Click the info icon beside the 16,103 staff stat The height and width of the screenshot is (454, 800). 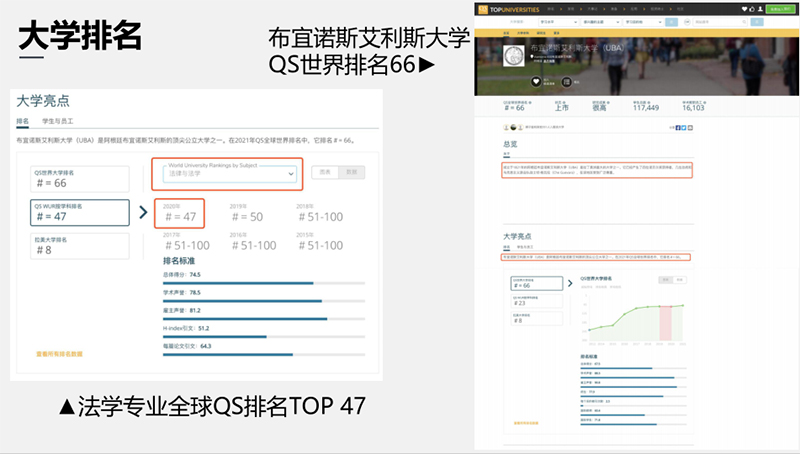705,103
